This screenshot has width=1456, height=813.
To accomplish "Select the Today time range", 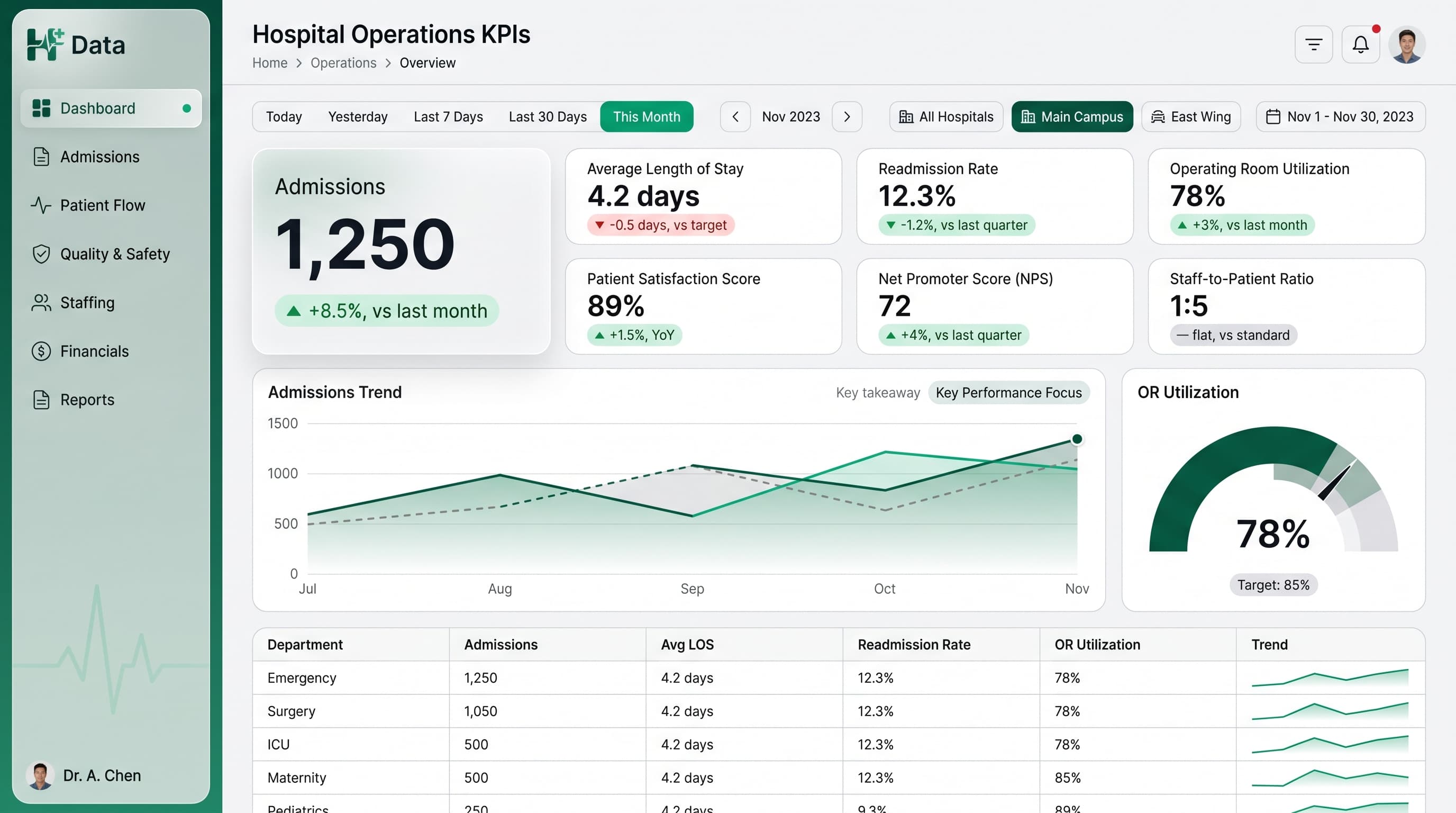I will click(284, 116).
